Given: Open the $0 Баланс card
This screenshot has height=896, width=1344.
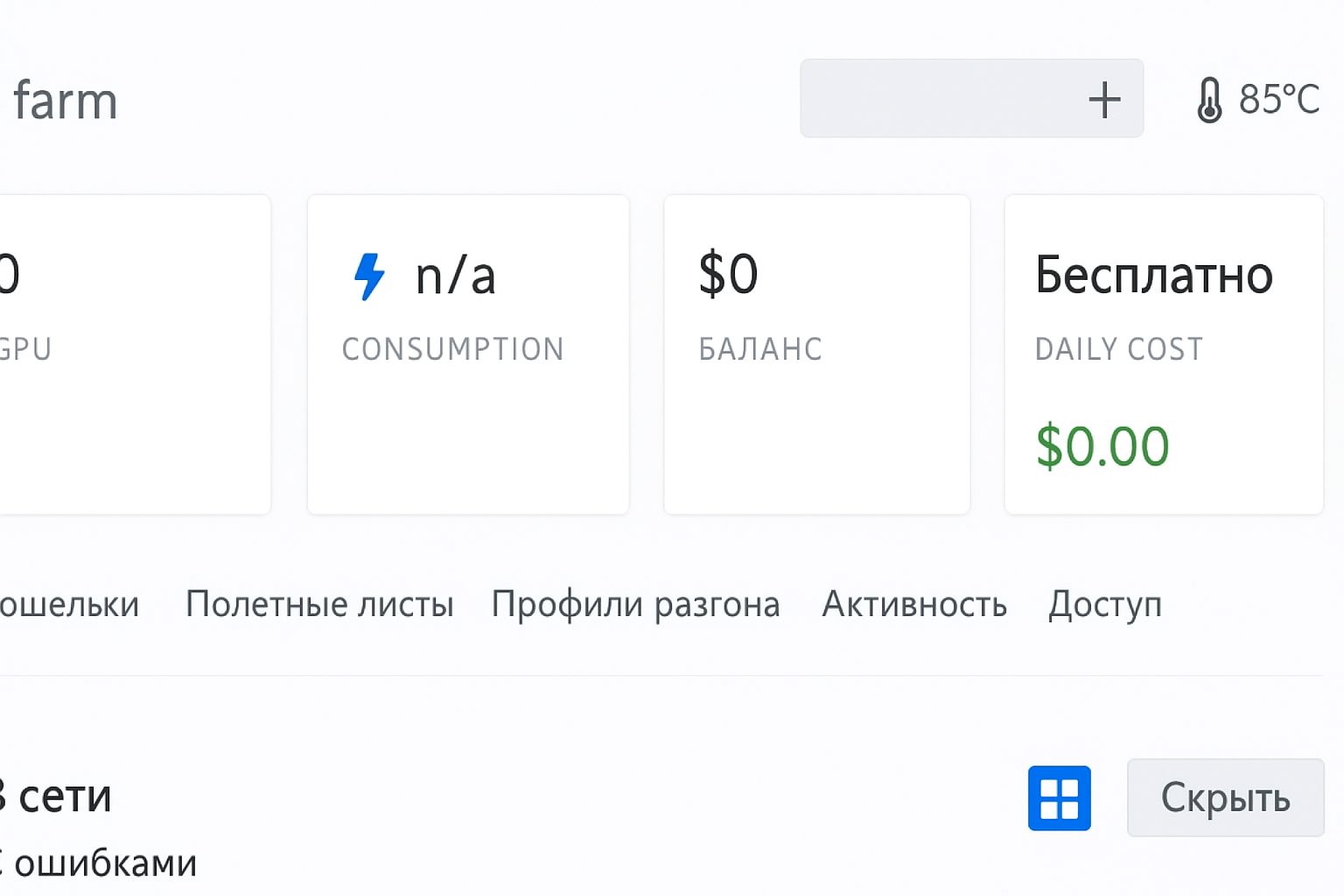Looking at the screenshot, I should pos(816,350).
